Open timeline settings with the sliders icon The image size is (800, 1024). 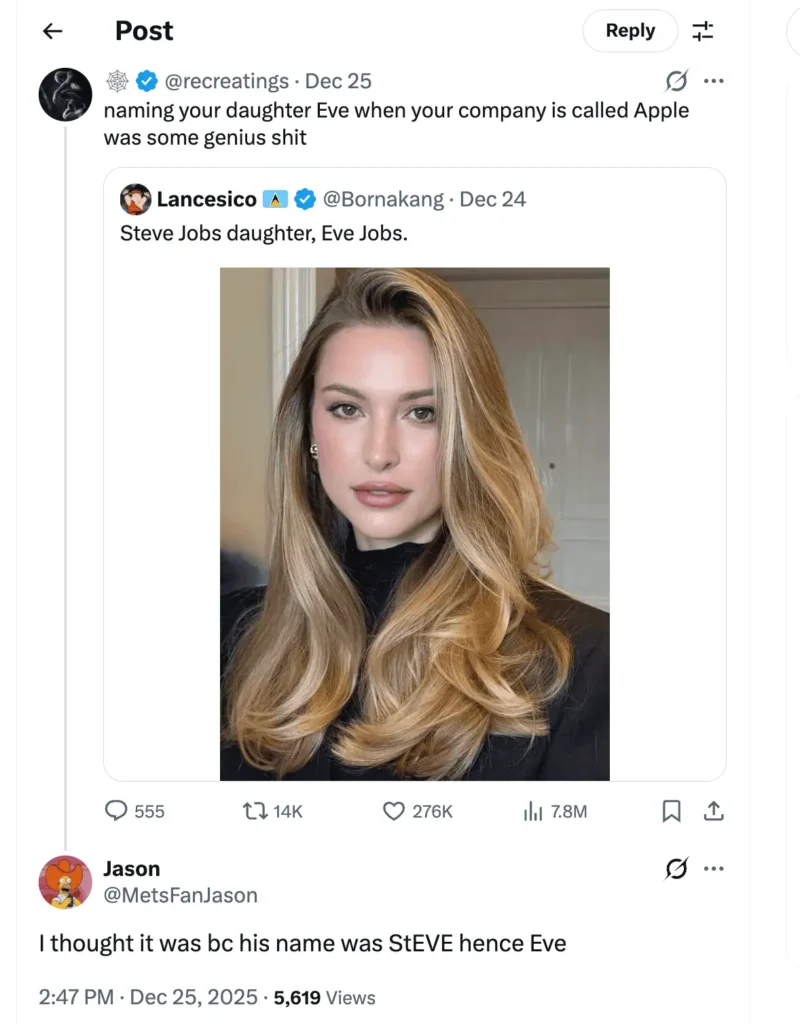point(703,31)
